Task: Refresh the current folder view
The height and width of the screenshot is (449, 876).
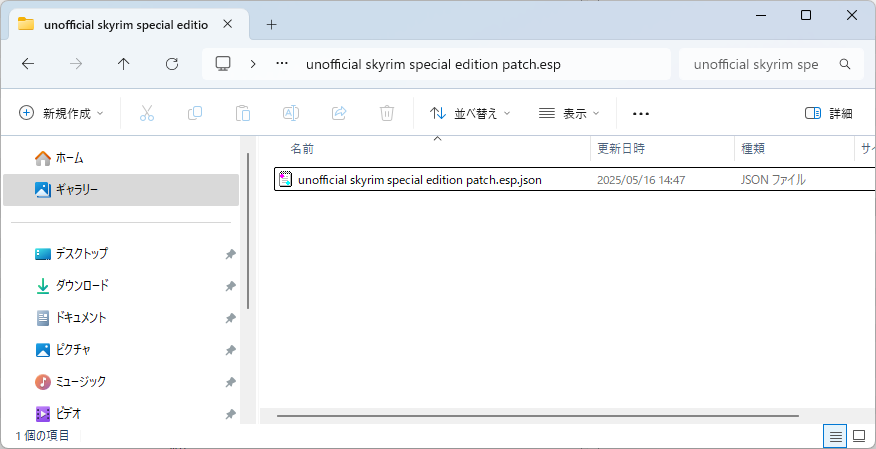Action: point(172,64)
